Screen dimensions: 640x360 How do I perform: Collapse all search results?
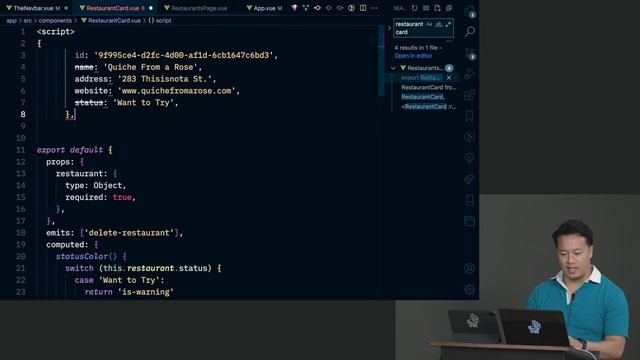click(x=449, y=8)
